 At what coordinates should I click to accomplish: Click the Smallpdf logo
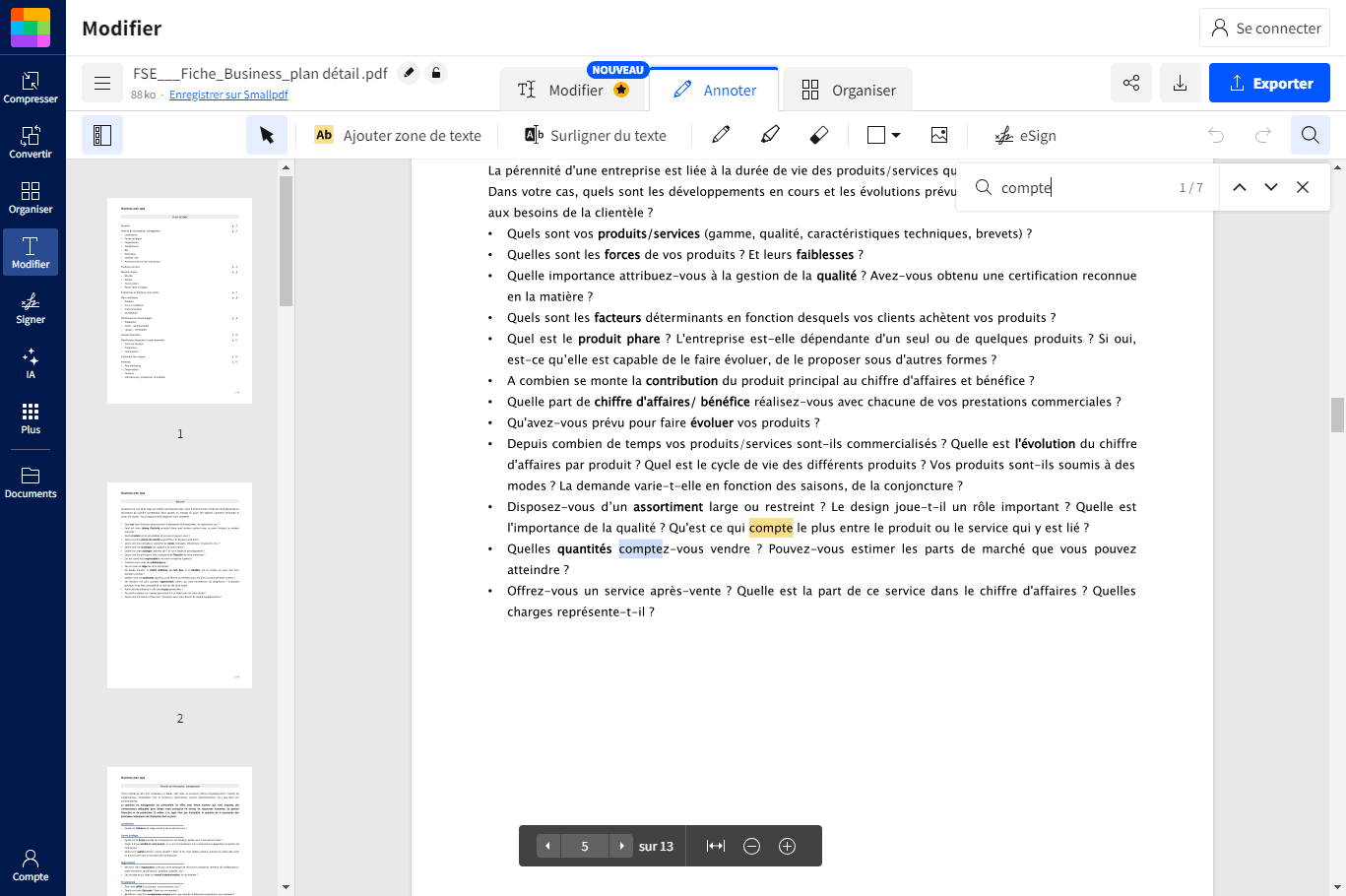[31, 28]
